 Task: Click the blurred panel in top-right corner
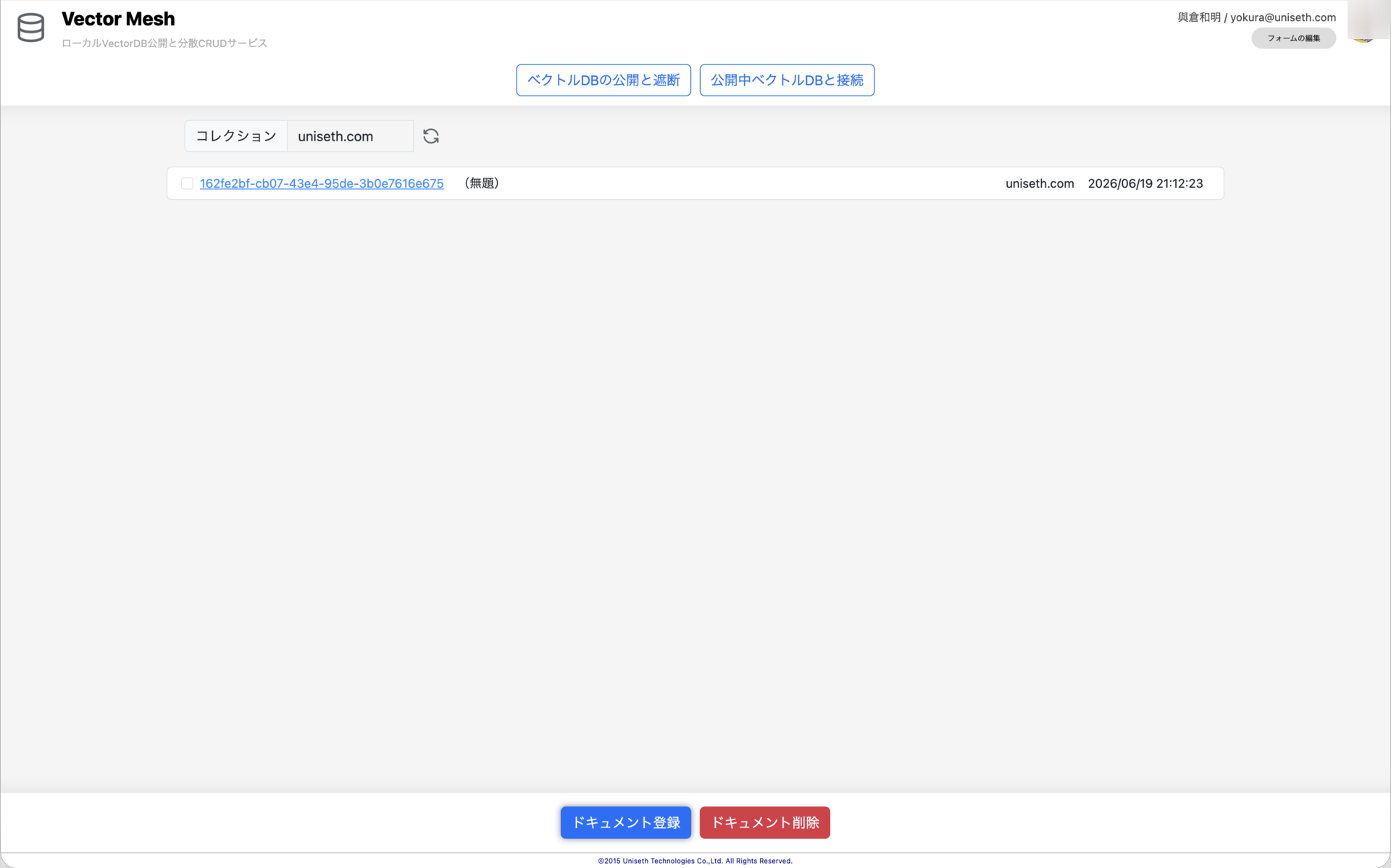tap(1369, 20)
